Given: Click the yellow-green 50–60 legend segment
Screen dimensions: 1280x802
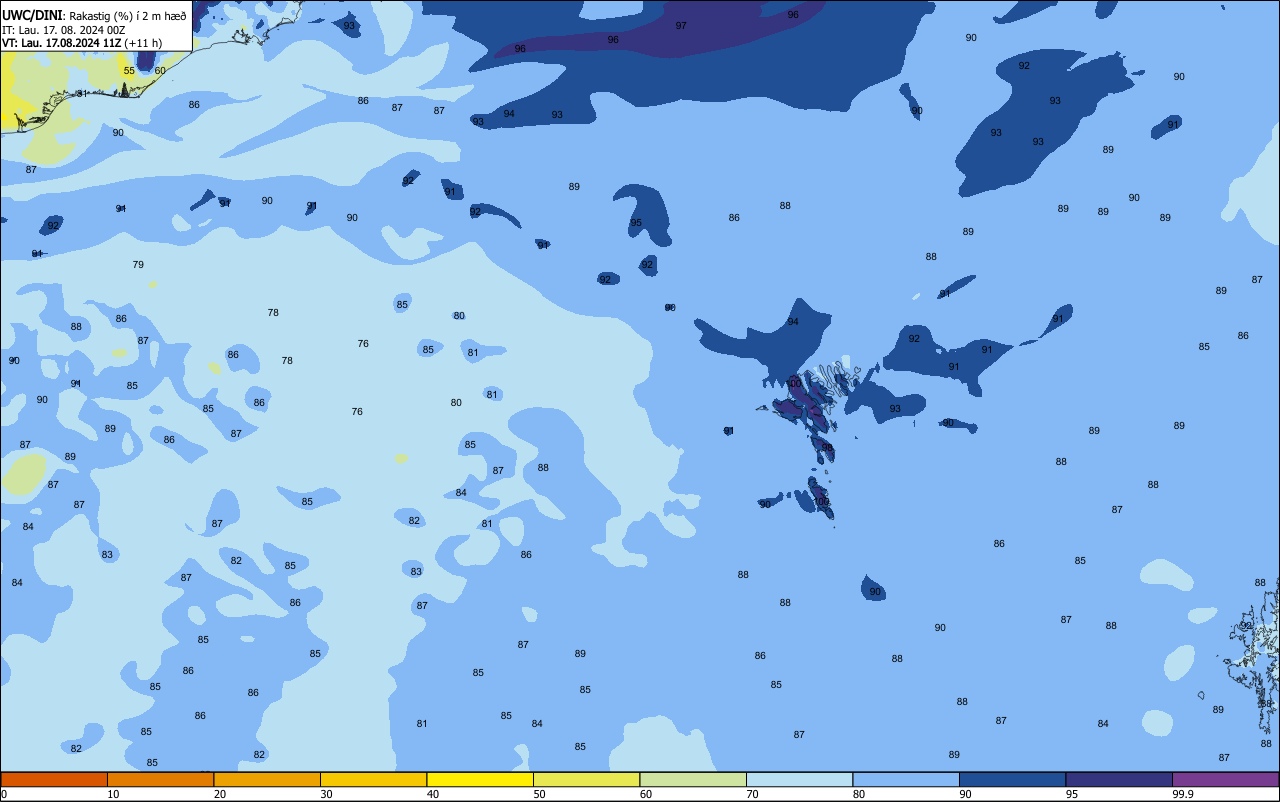Looking at the screenshot, I should pos(586,779).
